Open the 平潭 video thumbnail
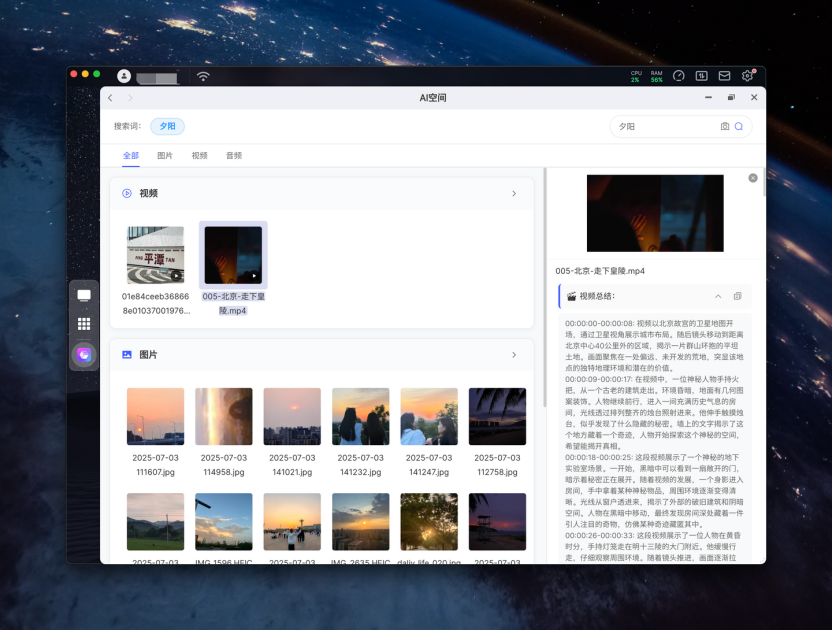 coord(155,255)
